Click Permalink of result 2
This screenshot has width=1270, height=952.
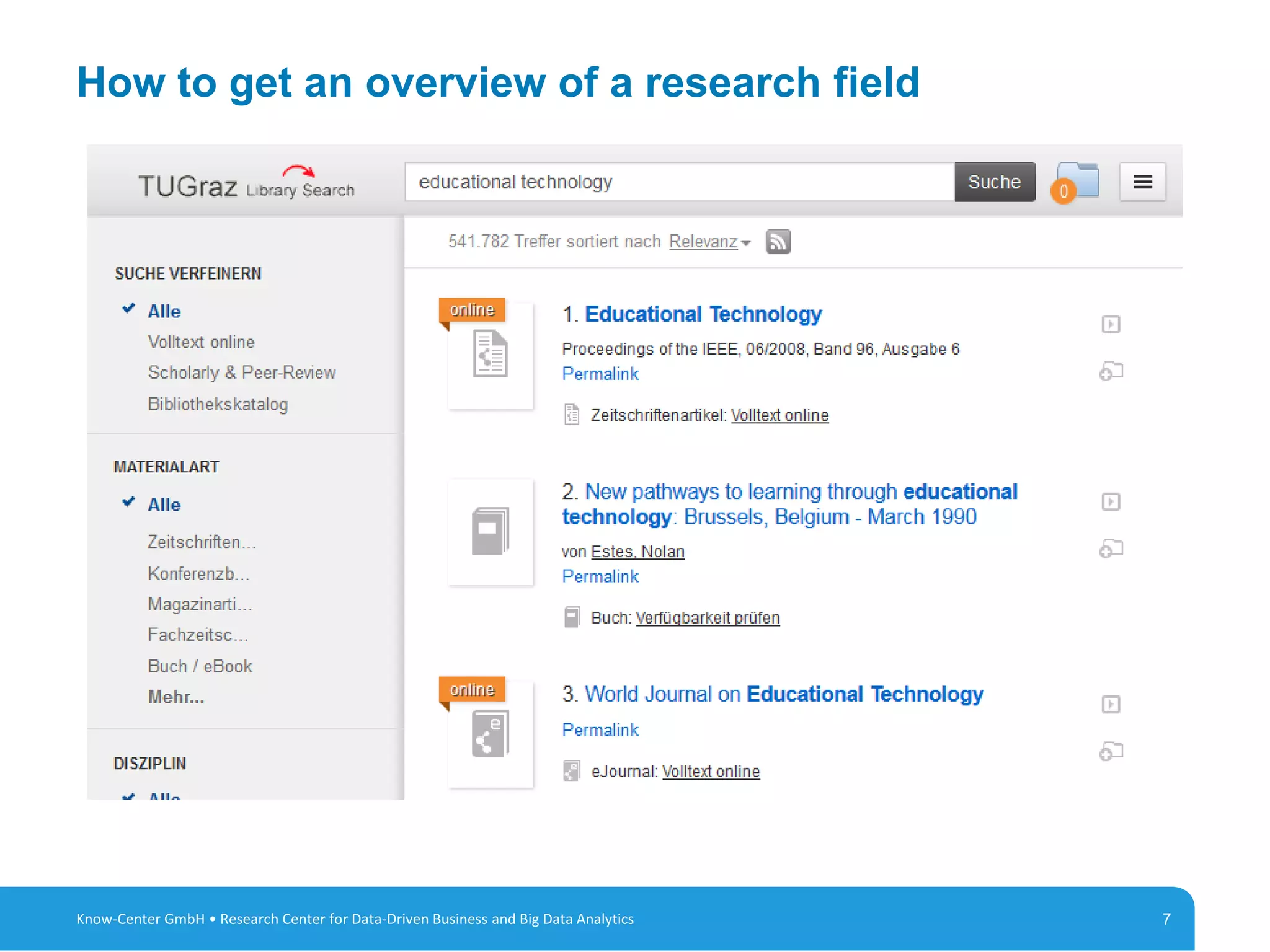coord(600,576)
